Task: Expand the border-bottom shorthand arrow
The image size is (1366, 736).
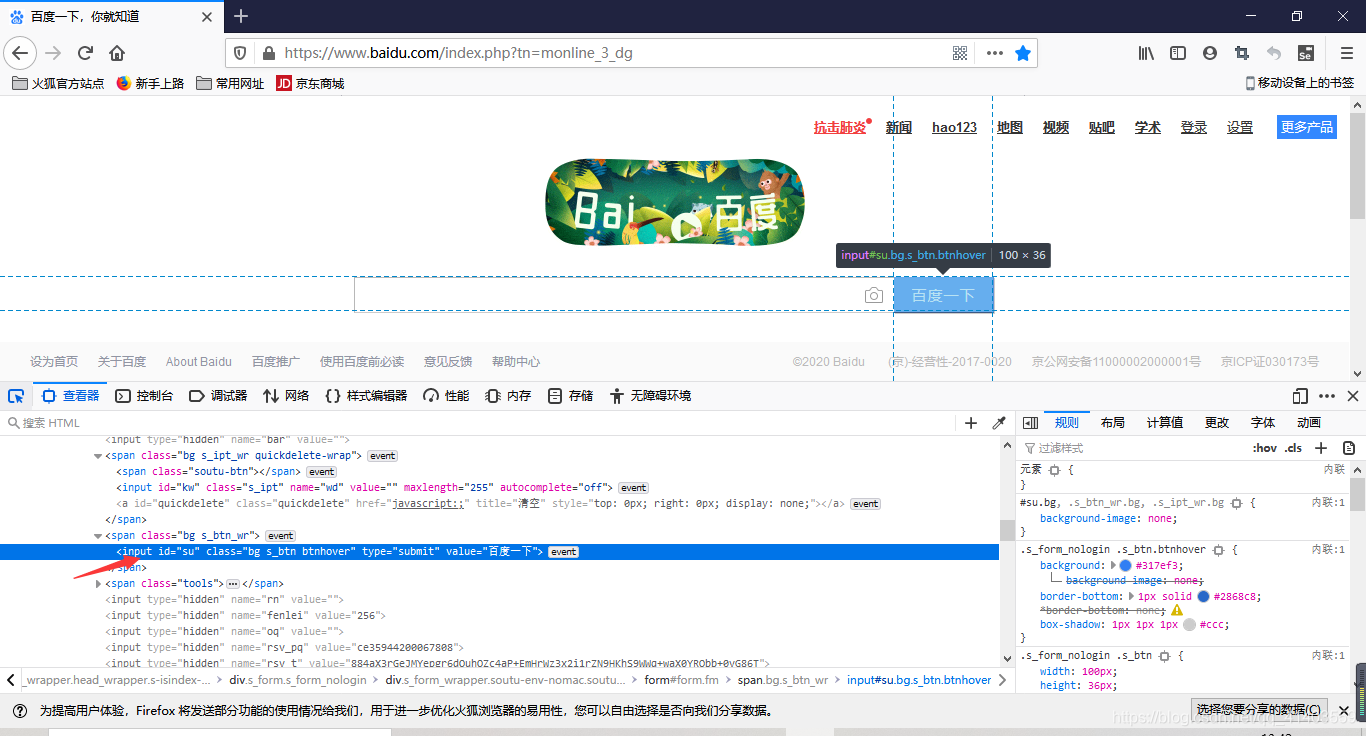Action: click(x=1132, y=597)
